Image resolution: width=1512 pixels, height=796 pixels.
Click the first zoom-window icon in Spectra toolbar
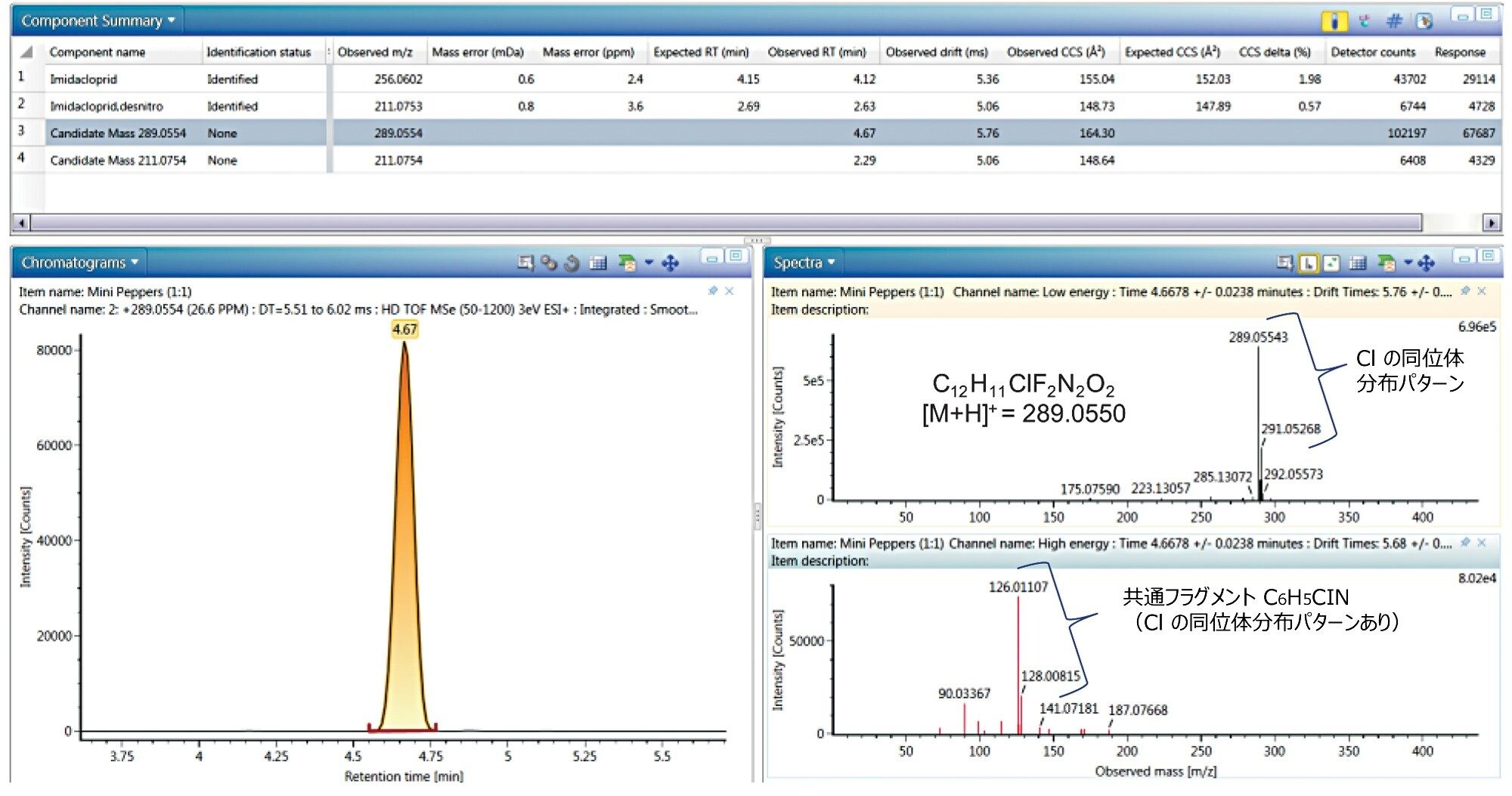point(1284,262)
